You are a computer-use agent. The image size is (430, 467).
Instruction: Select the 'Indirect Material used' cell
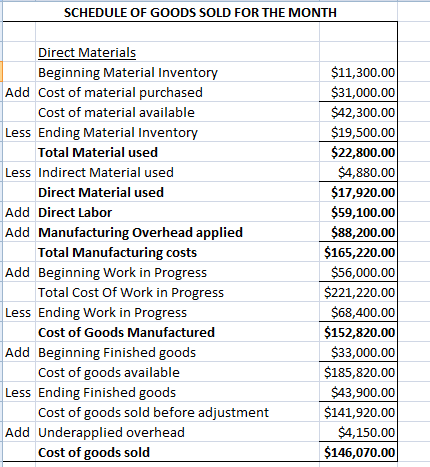(177, 172)
